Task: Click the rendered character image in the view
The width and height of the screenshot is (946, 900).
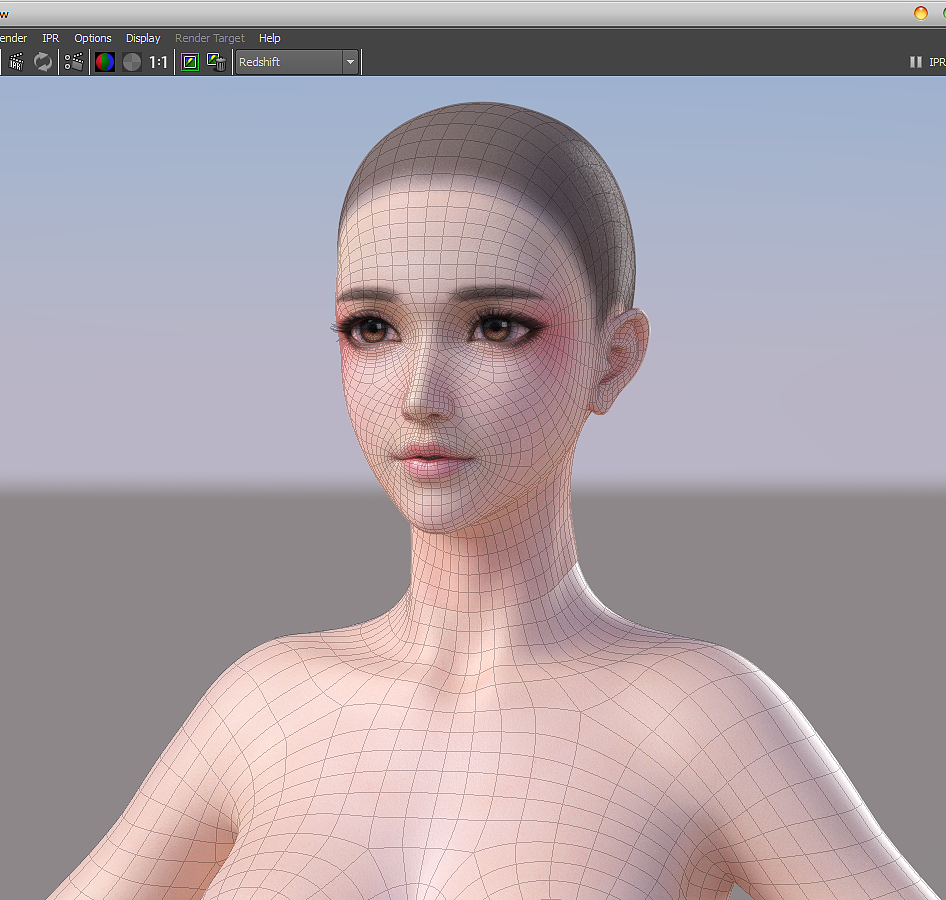Action: click(473, 487)
